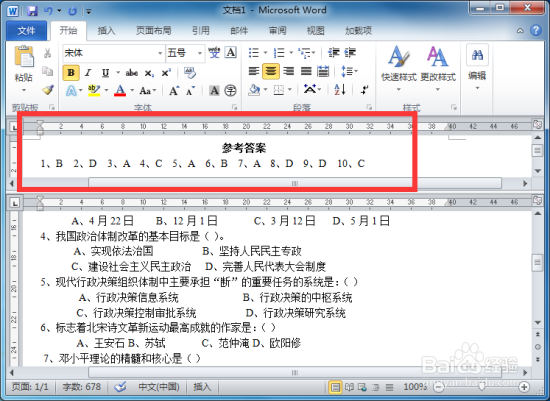Switch to the 插入 tab
This screenshot has width=550, height=401.
(106, 31)
